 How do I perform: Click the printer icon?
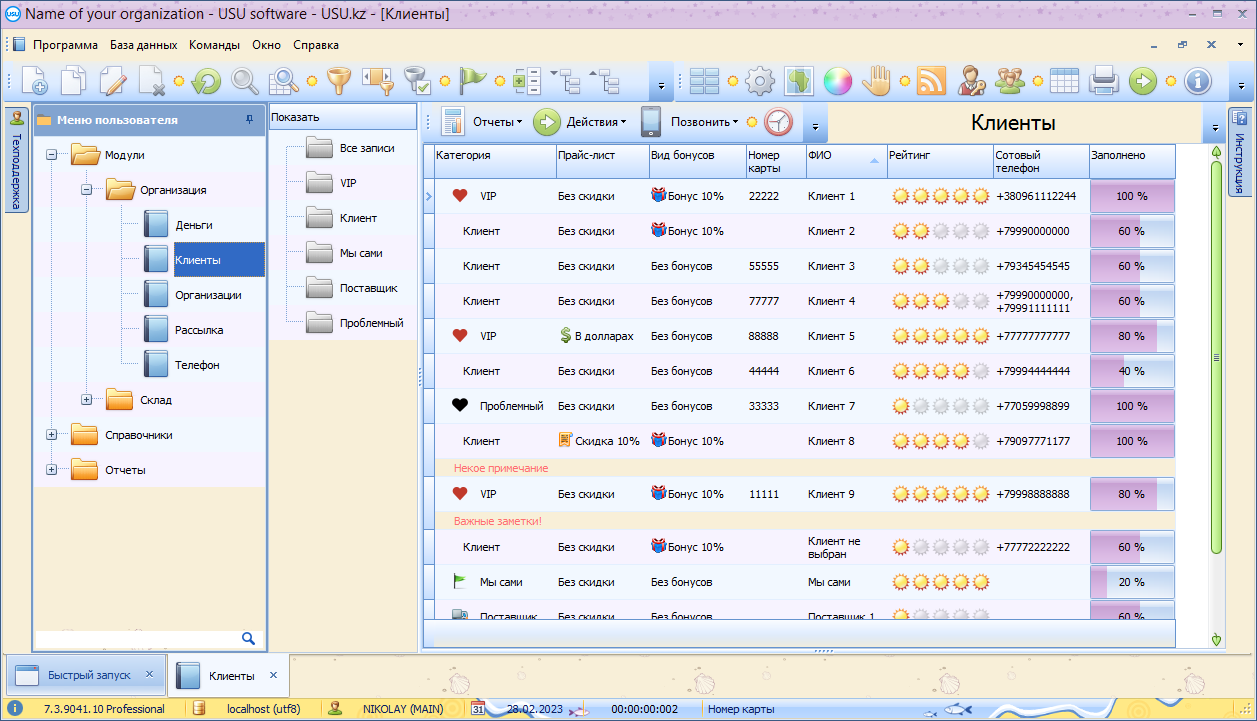point(1103,81)
